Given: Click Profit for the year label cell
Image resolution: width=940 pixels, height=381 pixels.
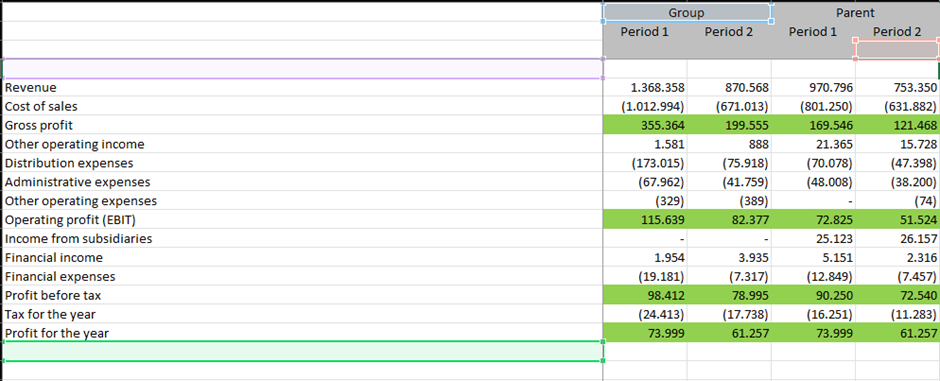Looking at the screenshot, I should click(x=302, y=333).
